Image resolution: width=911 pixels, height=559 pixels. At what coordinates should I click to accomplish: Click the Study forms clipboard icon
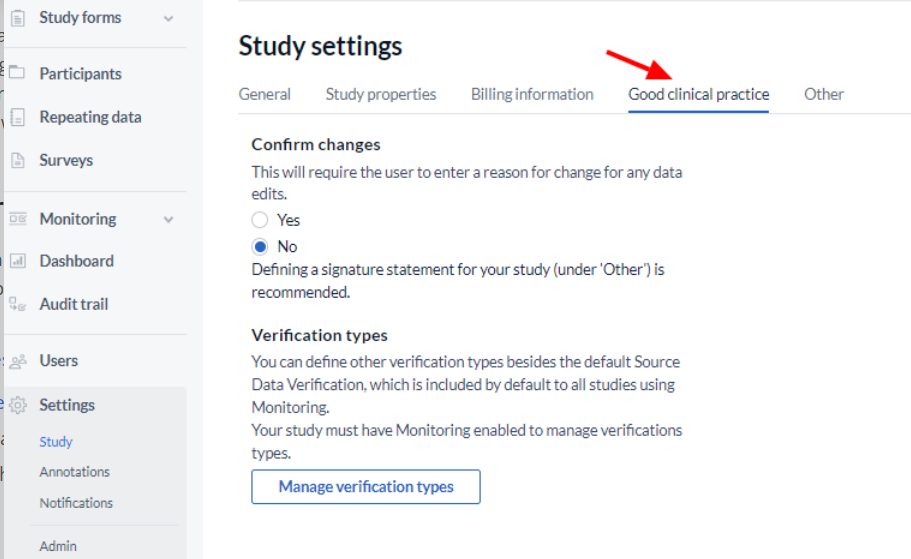pos(18,18)
